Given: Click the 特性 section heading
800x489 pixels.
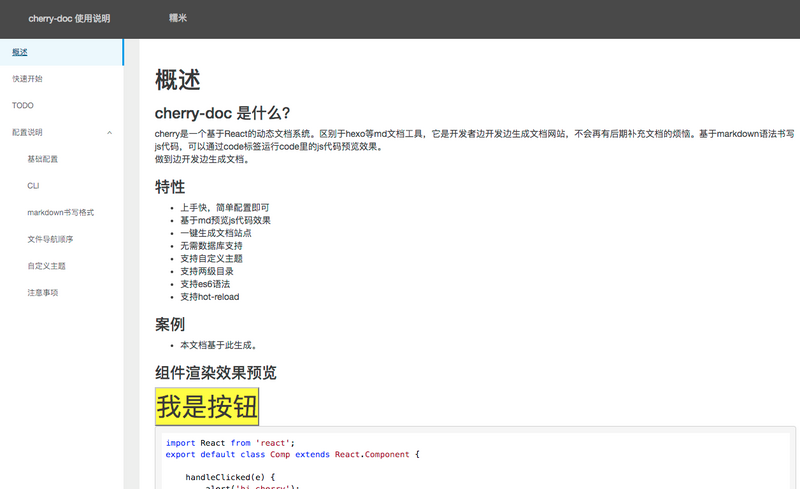Looking at the screenshot, I should 170,187.
